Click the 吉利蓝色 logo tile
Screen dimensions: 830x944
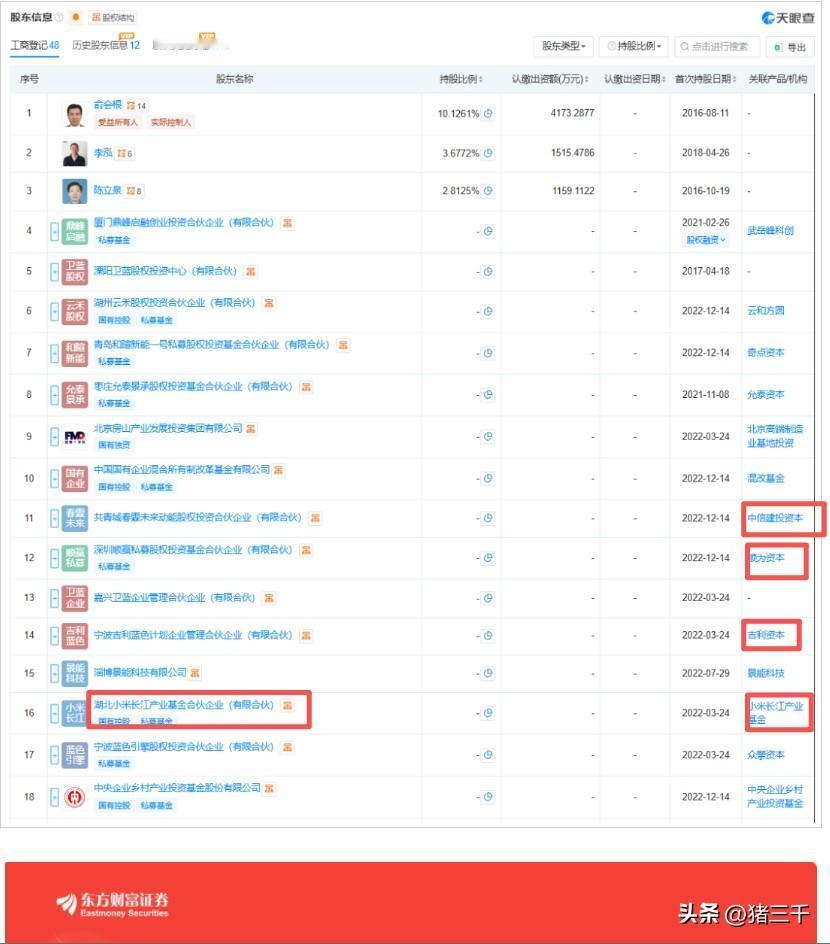click(75, 635)
